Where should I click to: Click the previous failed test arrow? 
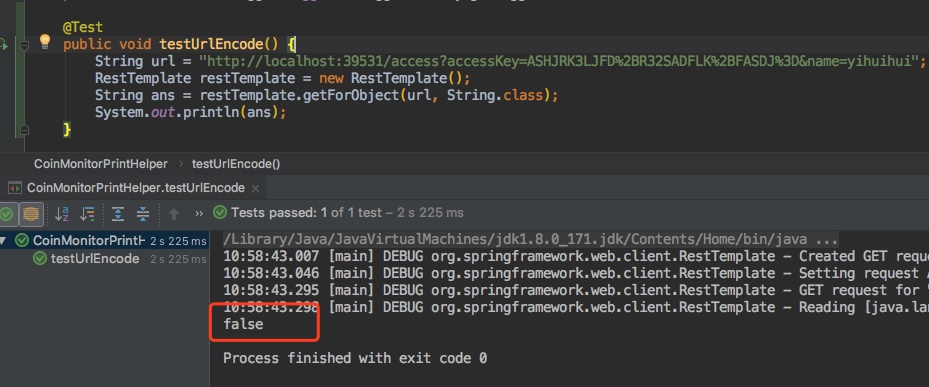174,214
